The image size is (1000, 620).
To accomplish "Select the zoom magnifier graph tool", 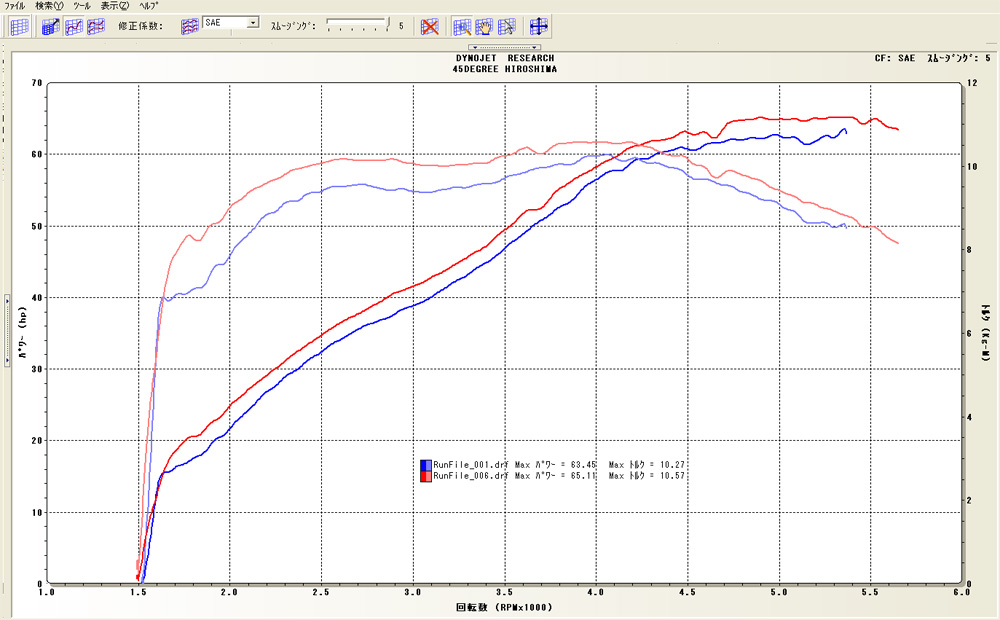I will (462, 27).
